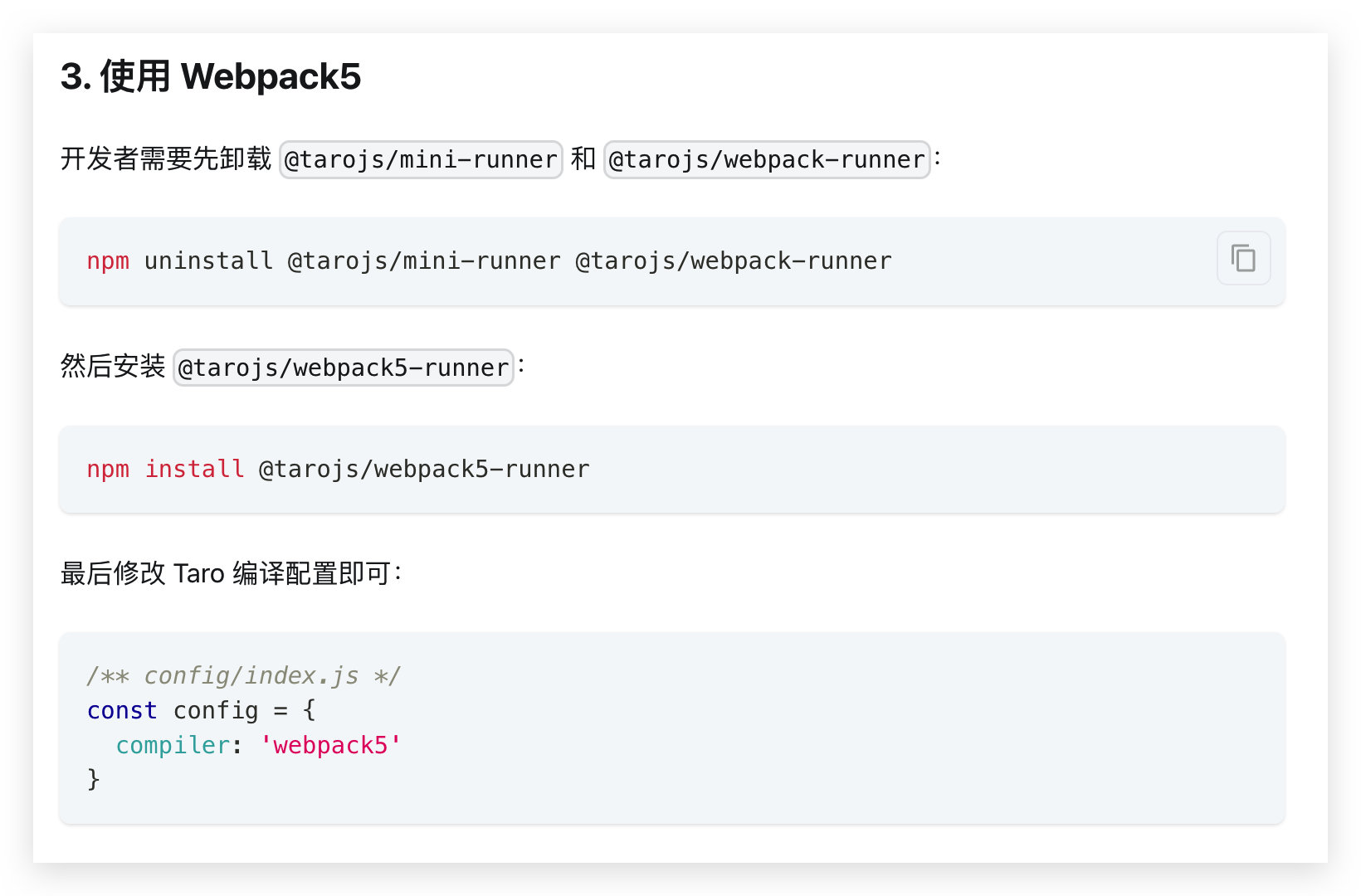Screen dimensions: 1361x896
Task: Click @tarojs/webpack-runner inside uninstall command
Action: (734, 261)
